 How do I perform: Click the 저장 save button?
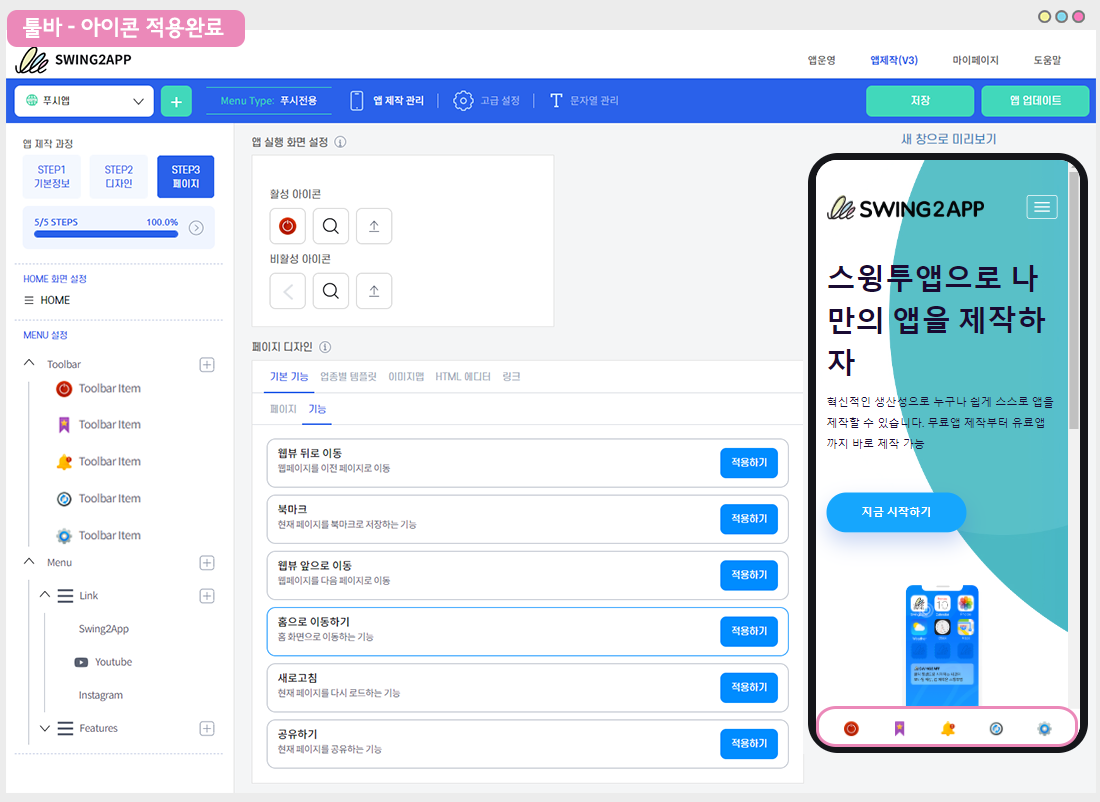(x=919, y=101)
